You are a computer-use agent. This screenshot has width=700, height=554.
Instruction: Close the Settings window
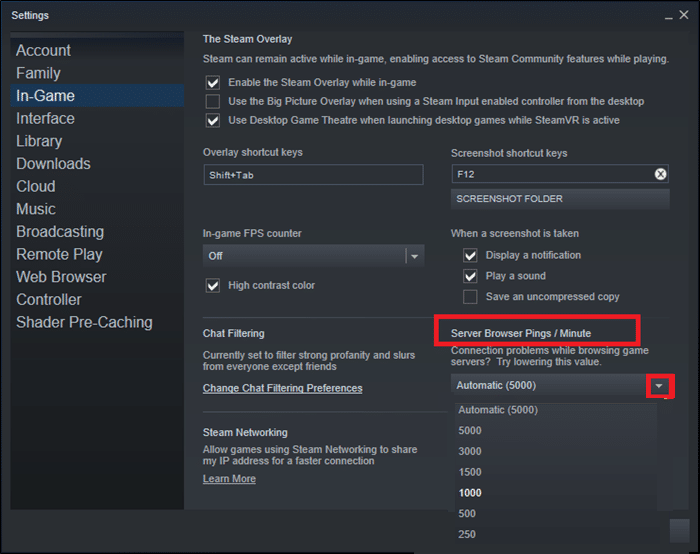point(684,16)
